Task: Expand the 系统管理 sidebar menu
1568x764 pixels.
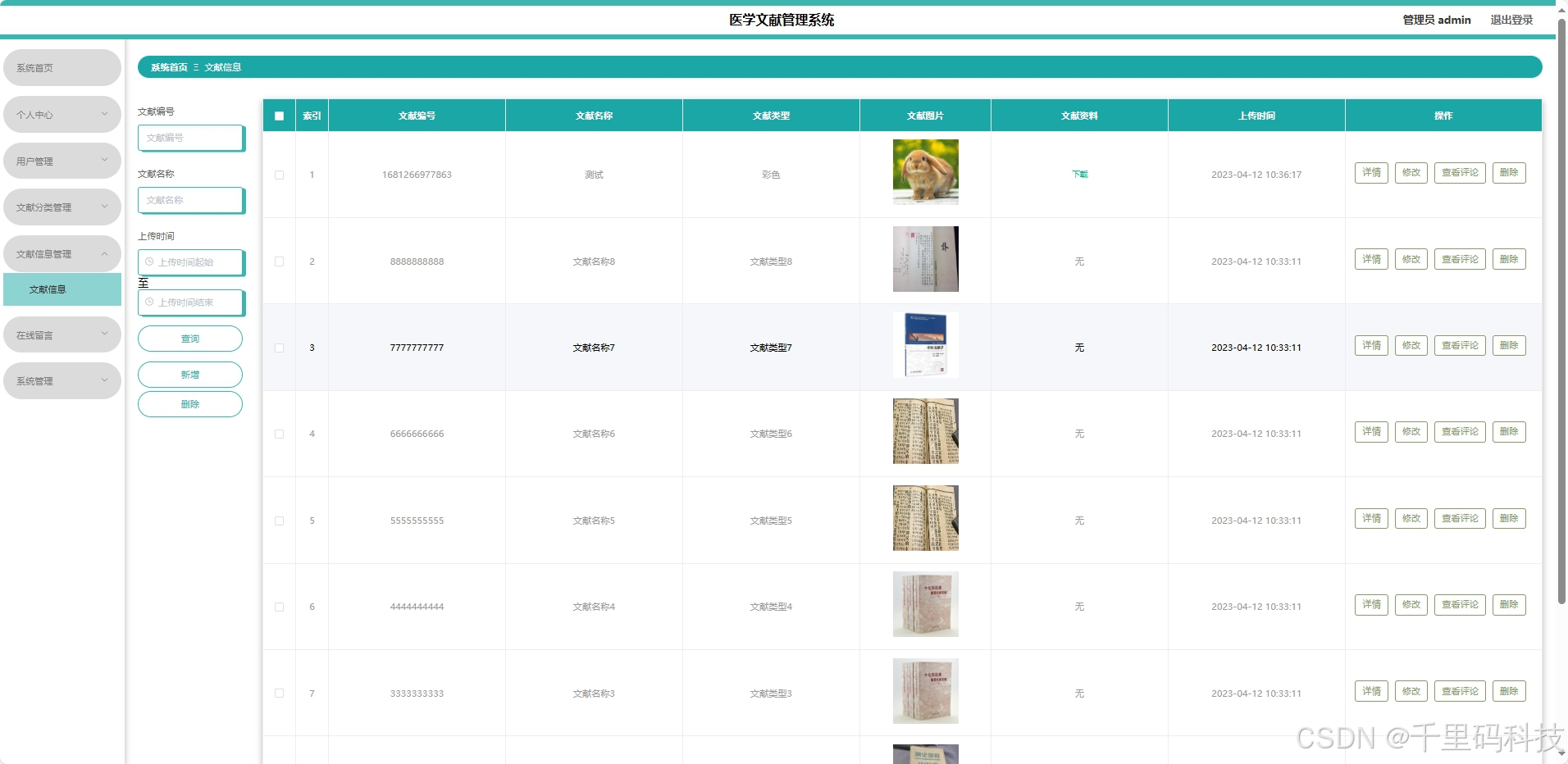Action: 62,380
